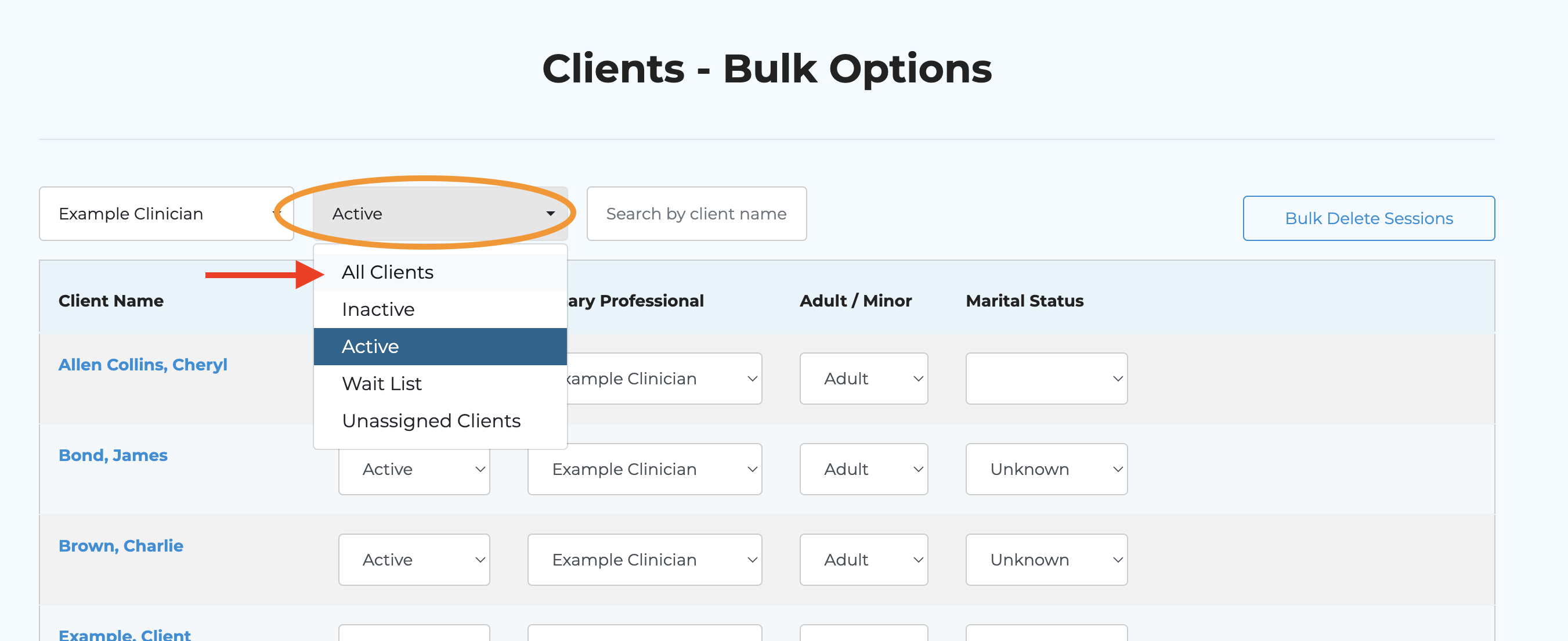Open Brown, Charlie client profile
The width and height of the screenshot is (1568, 641).
click(x=121, y=546)
